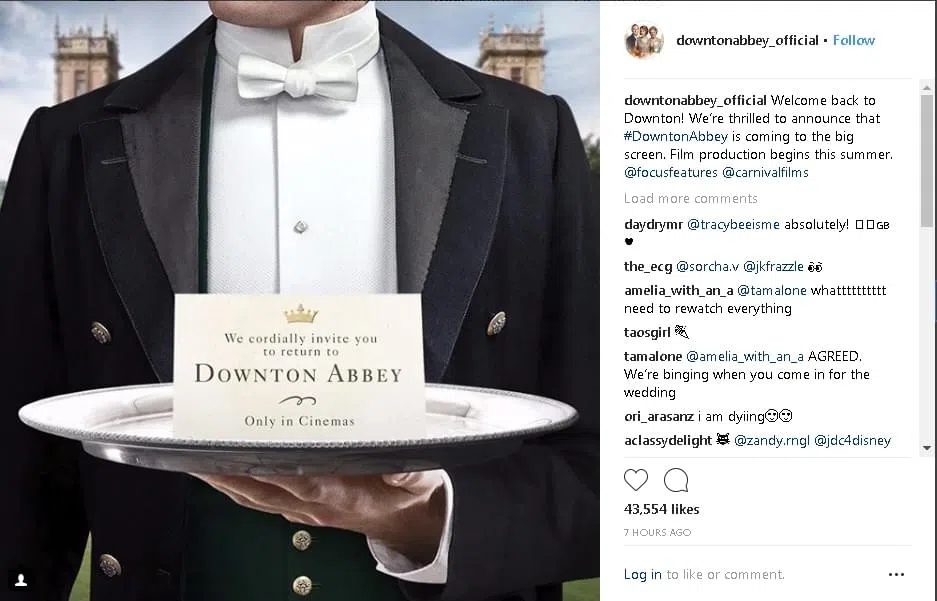Screen dimensions: 937x601
Task: Open @tracybeeisme mention link
Action: (x=733, y=225)
